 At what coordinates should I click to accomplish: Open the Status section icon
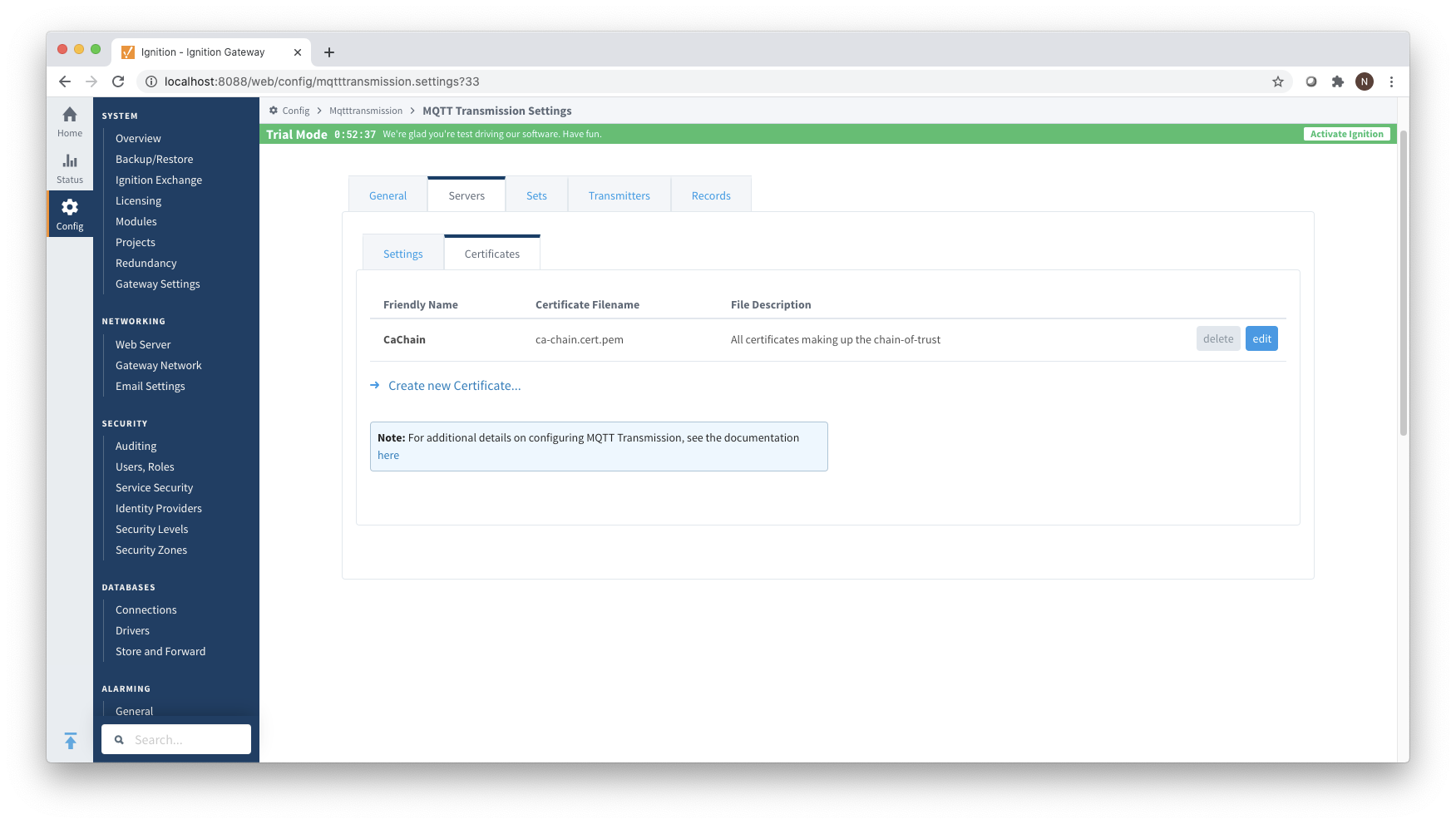click(x=70, y=160)
